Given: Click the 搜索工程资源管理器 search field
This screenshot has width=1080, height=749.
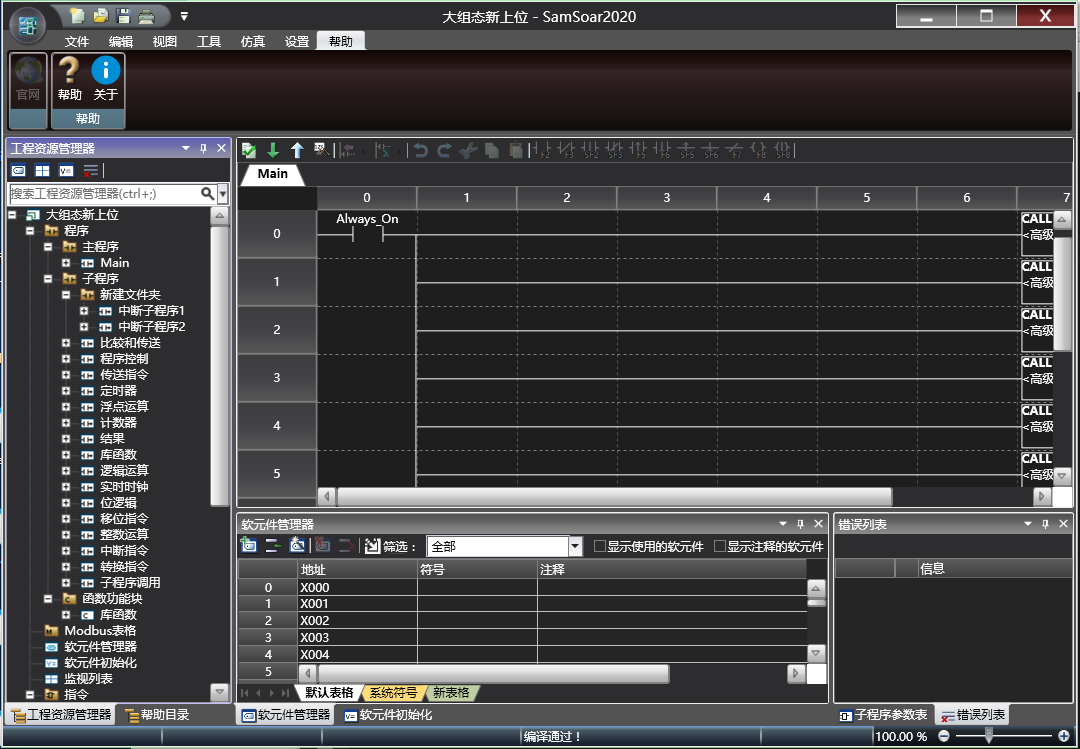Looking at the screenshot, I should point(103,193).
